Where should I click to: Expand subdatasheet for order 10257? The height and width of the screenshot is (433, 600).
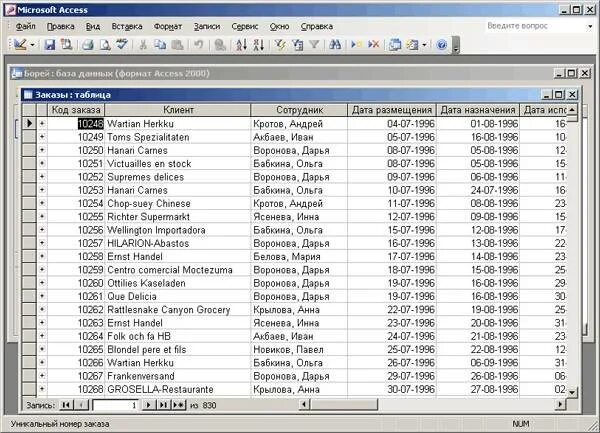pyautogui.click(x=42, y=243)
